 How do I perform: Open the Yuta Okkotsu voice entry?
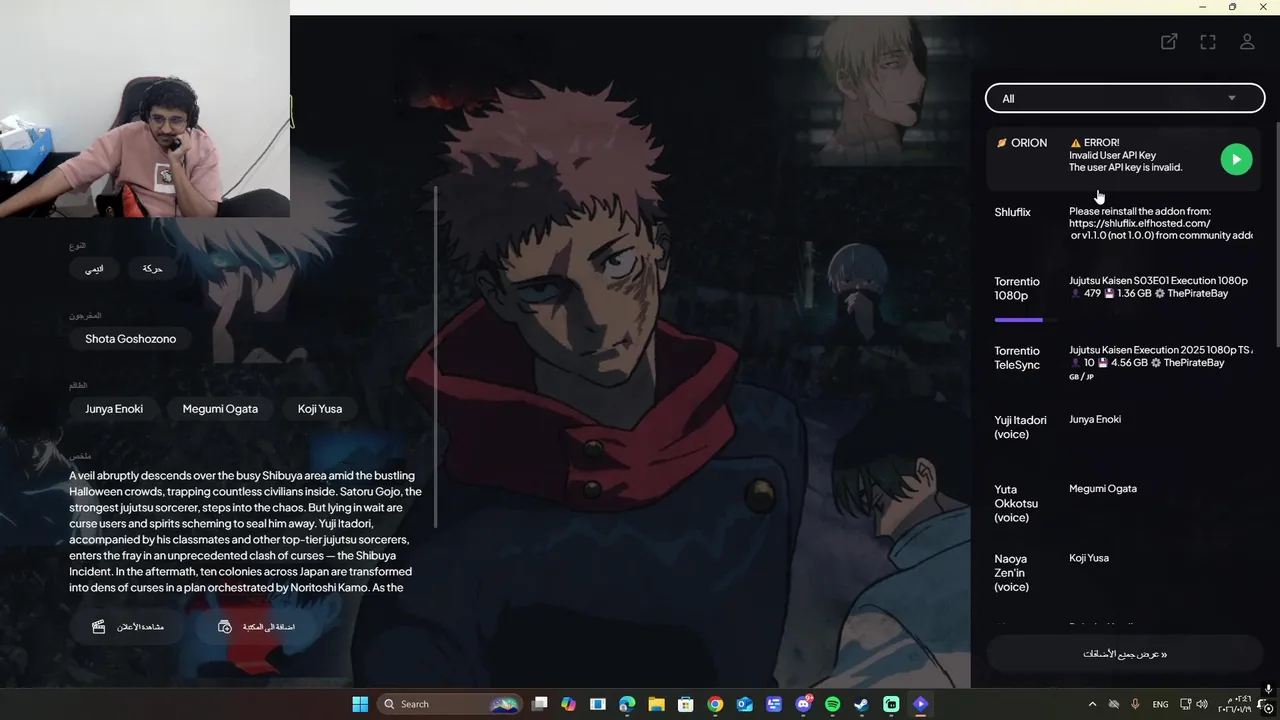1125,503
